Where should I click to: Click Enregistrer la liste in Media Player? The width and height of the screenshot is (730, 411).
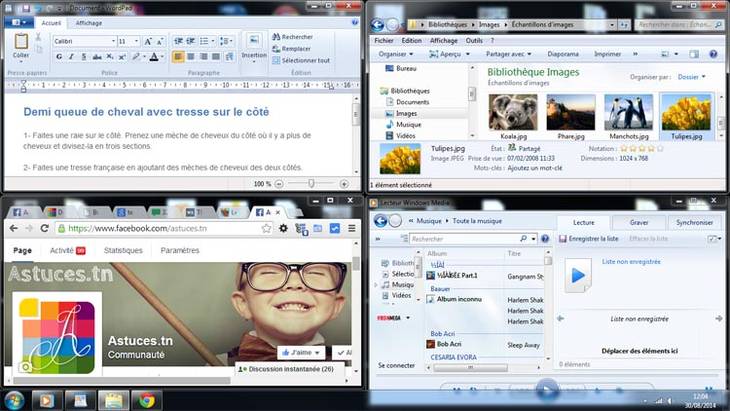pos(589,238)
